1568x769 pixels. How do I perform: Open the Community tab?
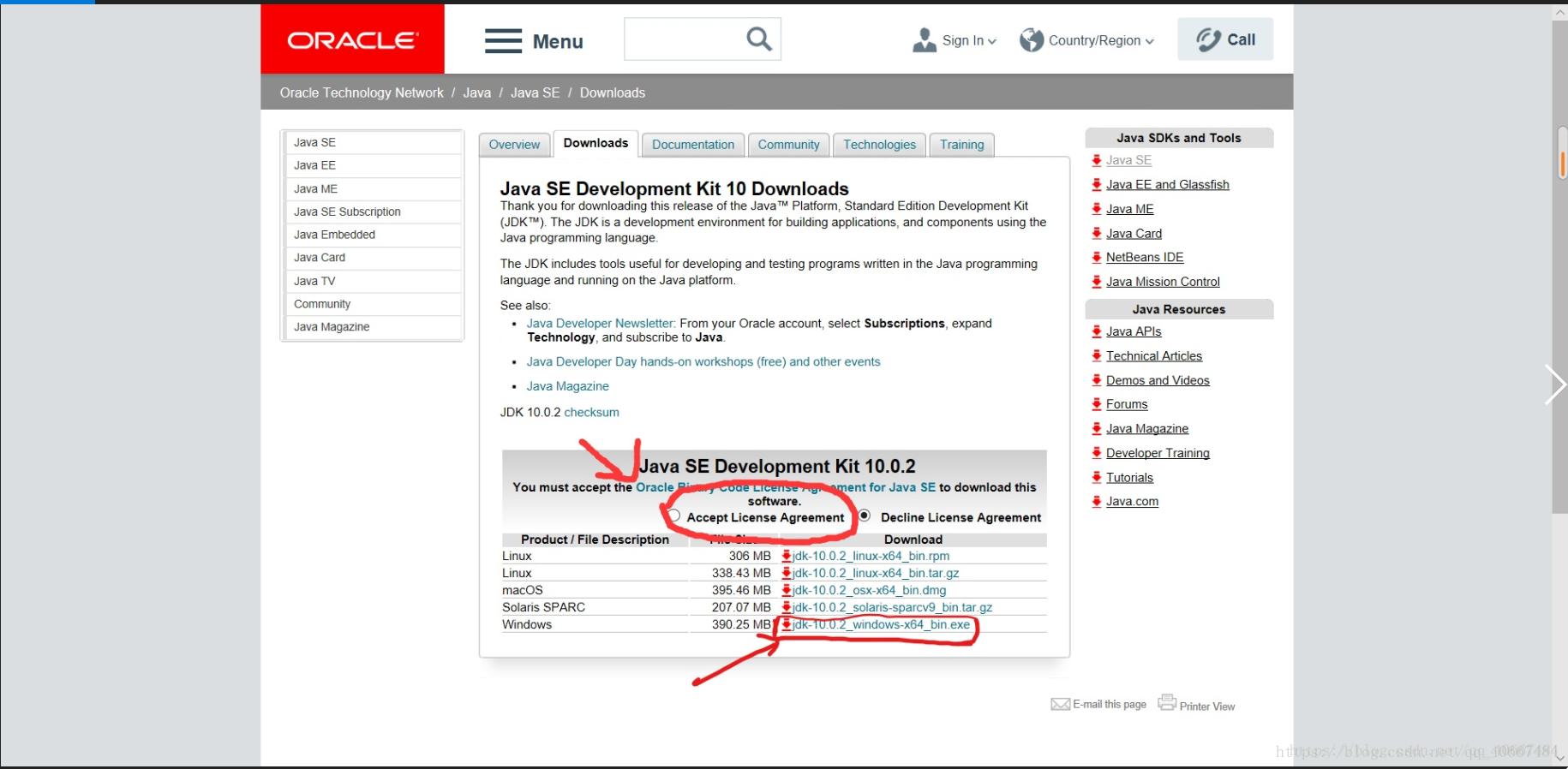(x=788, y=145)
